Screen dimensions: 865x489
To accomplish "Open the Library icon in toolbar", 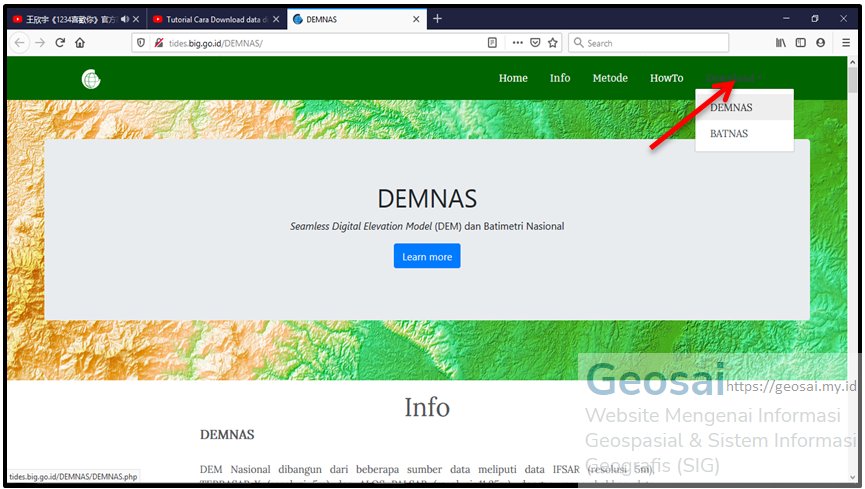I will 781,42.
